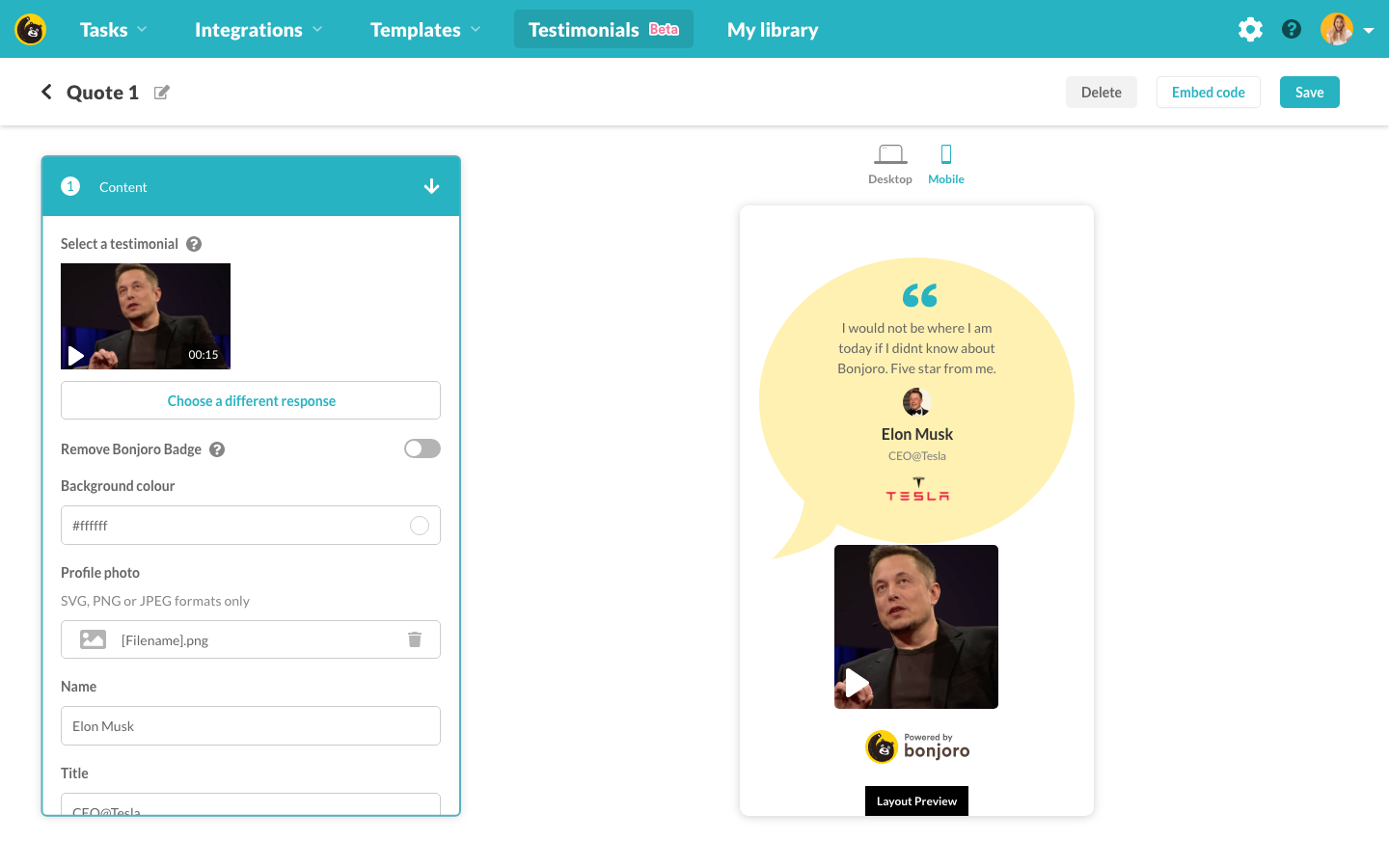Click the Bonjoro bear logo
Viewport: 1389px width, 868px height.
pos(31,30)
